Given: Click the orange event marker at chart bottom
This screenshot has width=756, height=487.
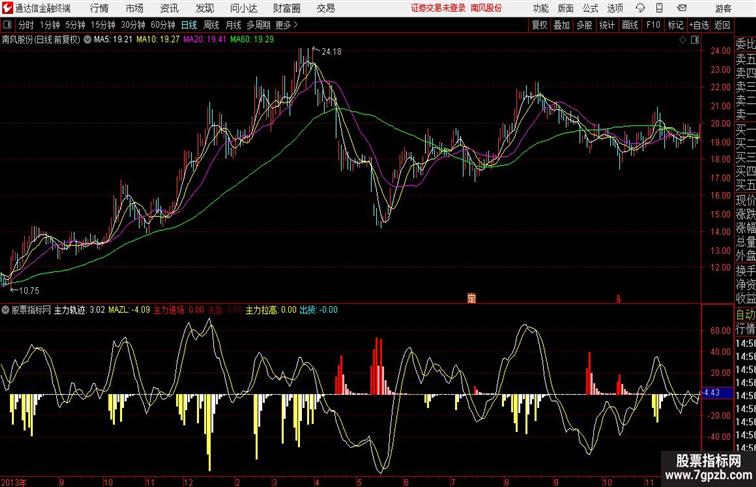Looking at the screenshot, I should pyautogui.click(x=472, y=298).
